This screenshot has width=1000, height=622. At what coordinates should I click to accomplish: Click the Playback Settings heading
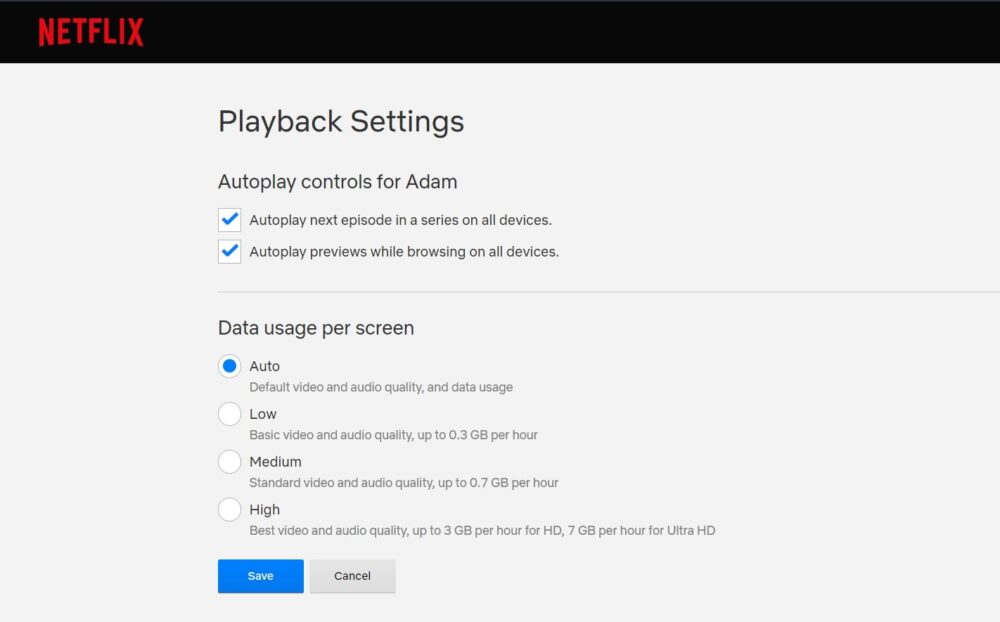[341, 121]
